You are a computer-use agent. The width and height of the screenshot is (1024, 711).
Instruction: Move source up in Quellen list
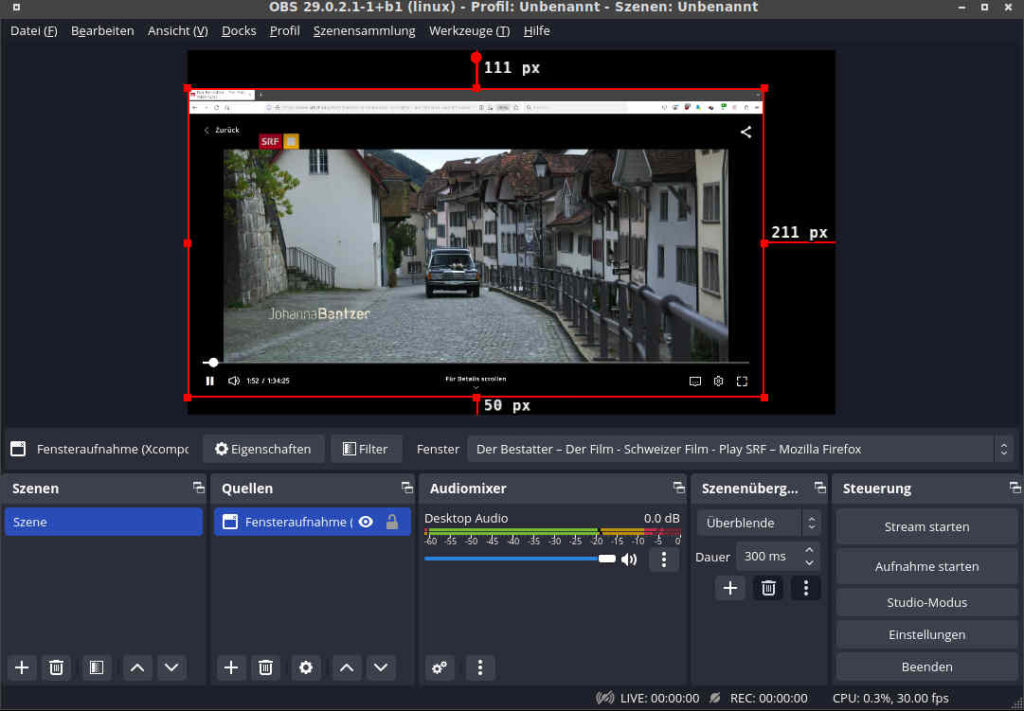click(x=346, y=667)
